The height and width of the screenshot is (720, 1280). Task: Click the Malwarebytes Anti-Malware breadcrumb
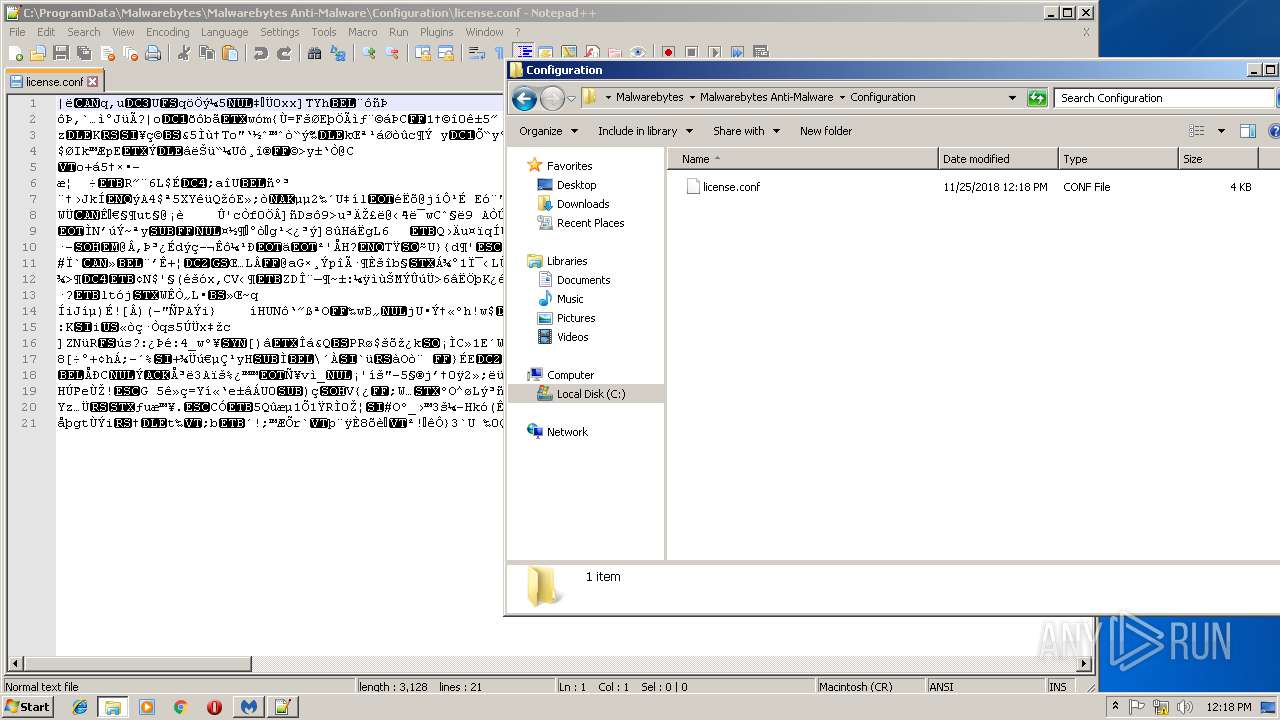coord(766,98)
